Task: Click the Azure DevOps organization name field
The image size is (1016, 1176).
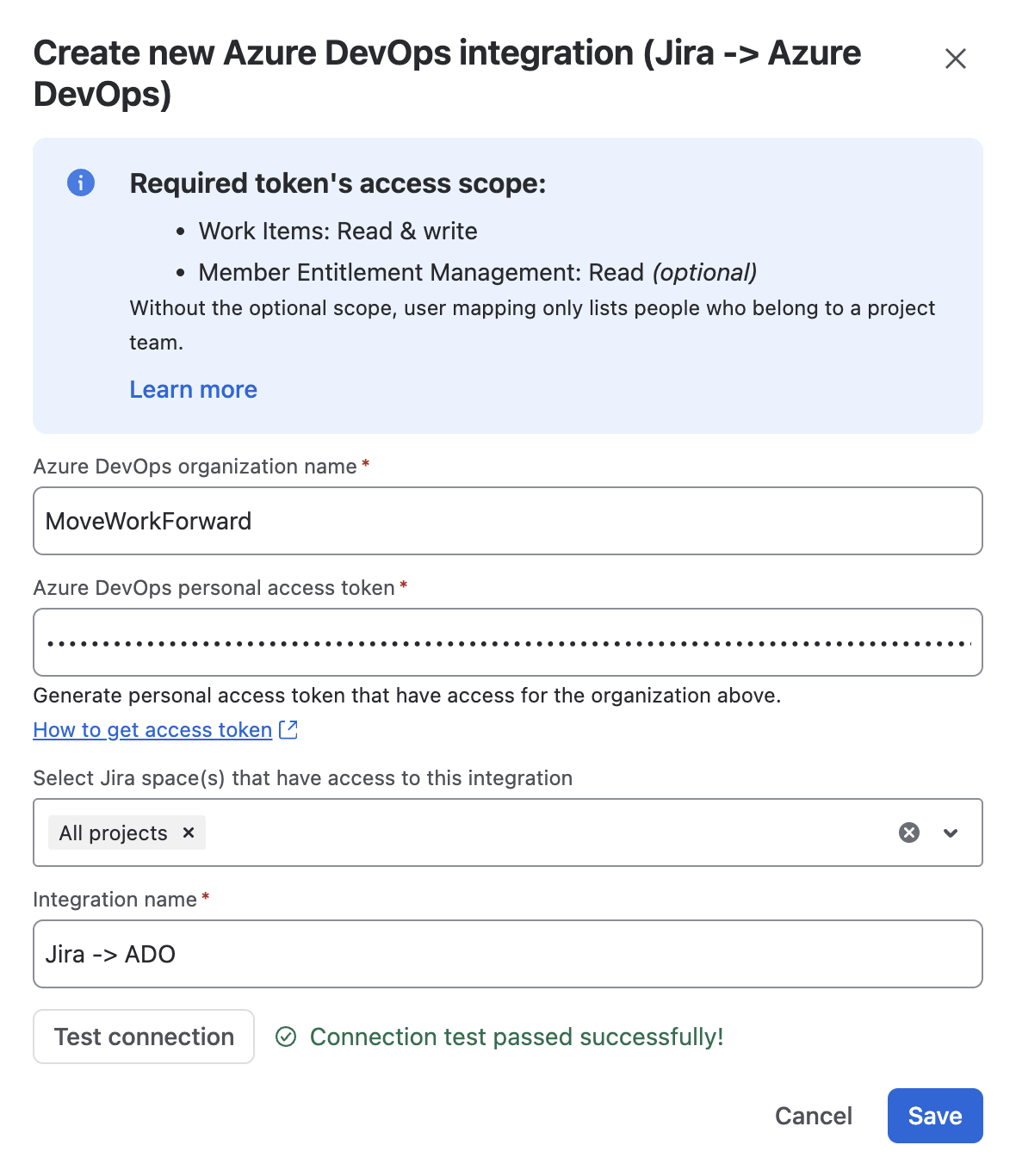Action: pyautogui.click(x=508, y=521)
